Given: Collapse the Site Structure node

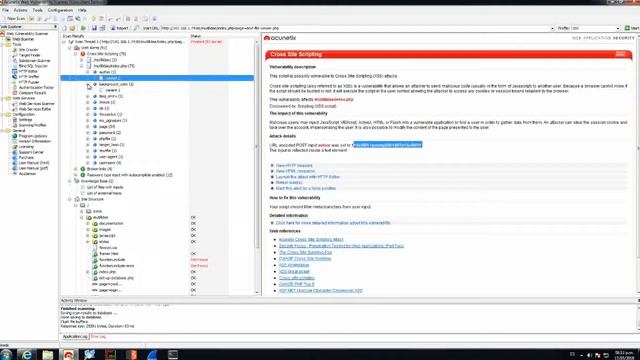Looking at the screenshot, I should point(70,199).
